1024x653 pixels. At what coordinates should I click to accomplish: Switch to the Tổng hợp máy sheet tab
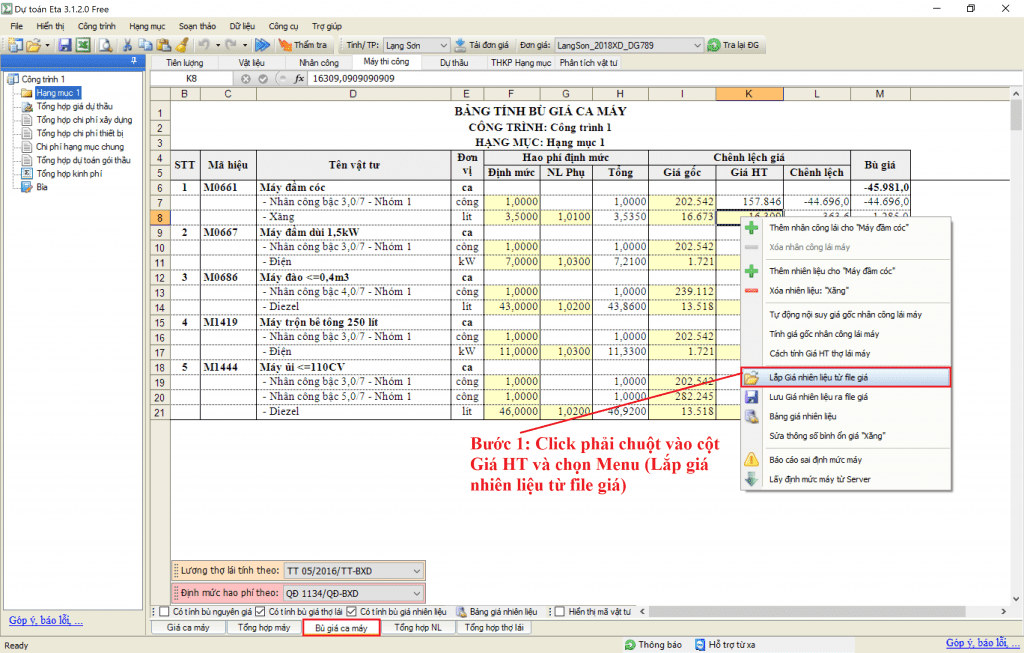pos(264,628)
